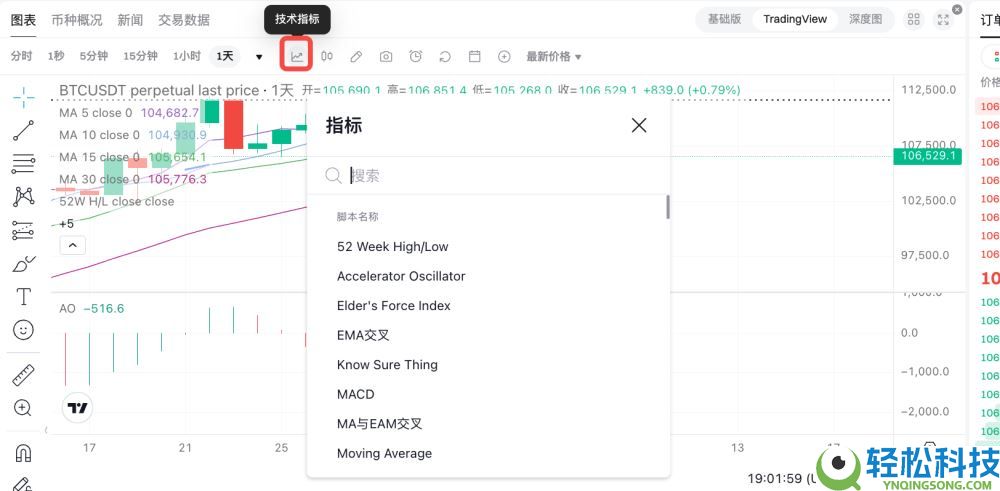Open the timeframe dropdown arrow
The height and width of the screenshot is (491, 1000).
point(259,57)
